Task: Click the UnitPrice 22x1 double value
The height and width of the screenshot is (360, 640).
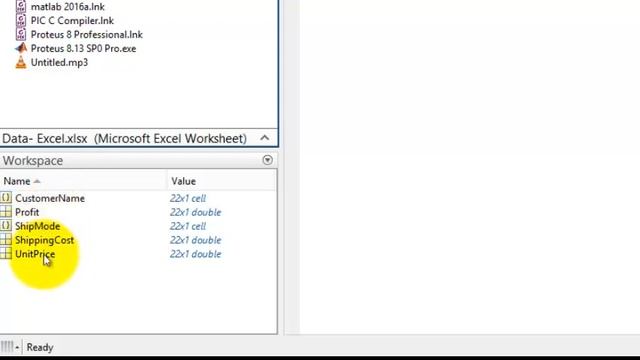Action: (x=196, y=254)
